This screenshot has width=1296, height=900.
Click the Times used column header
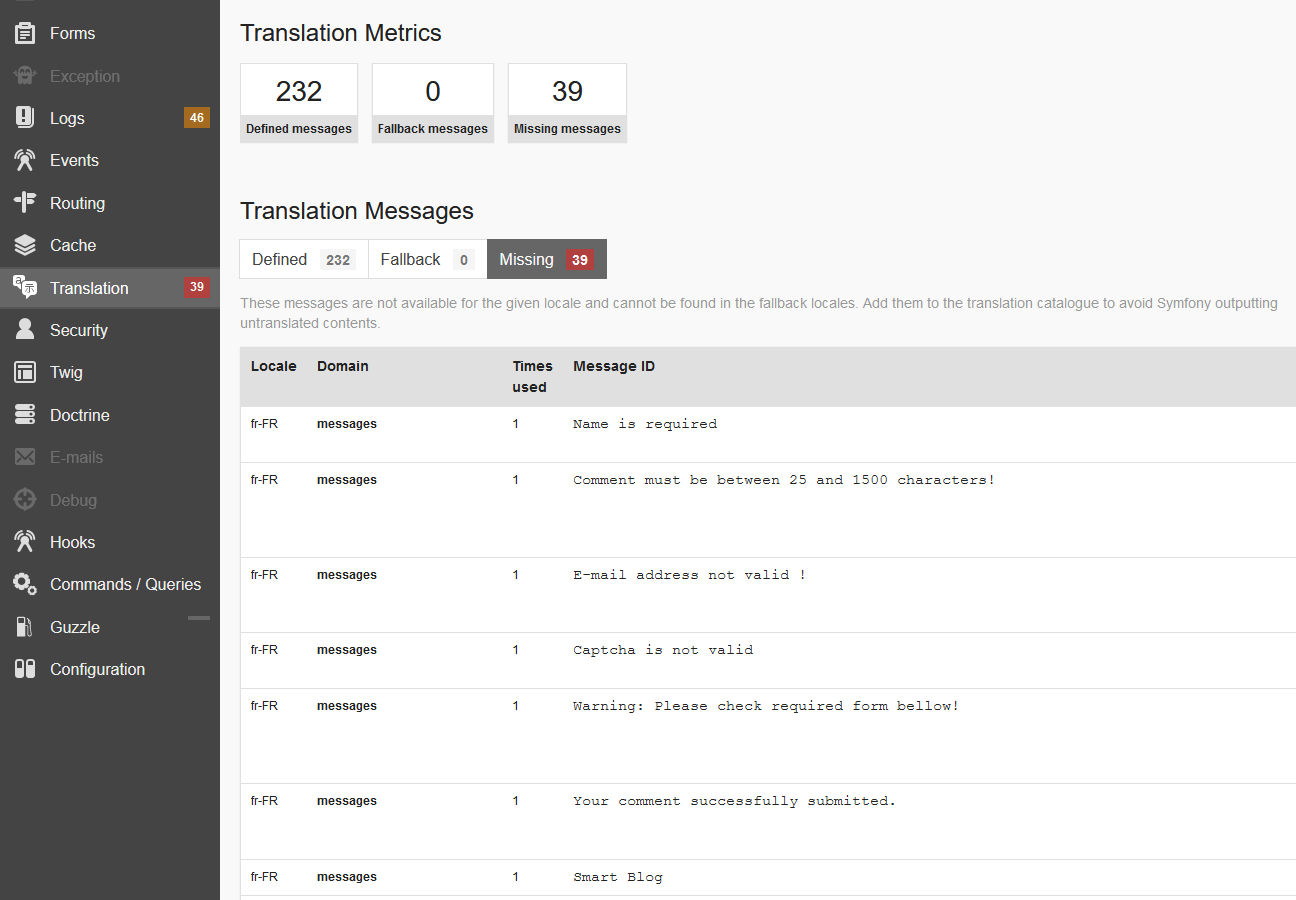[x=530, y=377]
